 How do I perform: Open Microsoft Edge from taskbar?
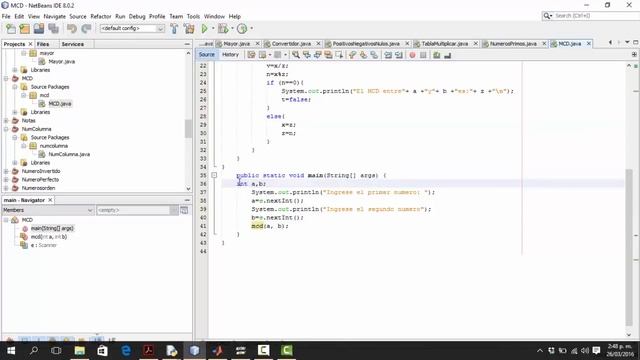click(x=126, y=351)
